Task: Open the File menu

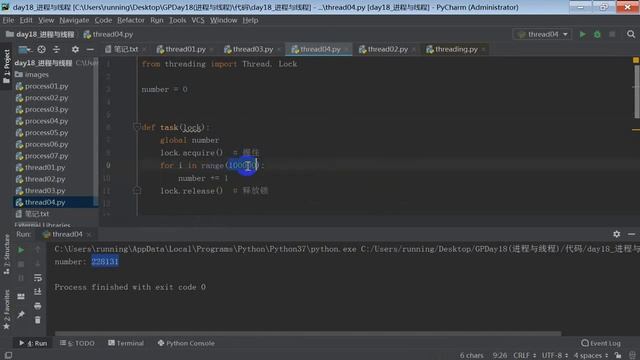Action: coord(8,20)
